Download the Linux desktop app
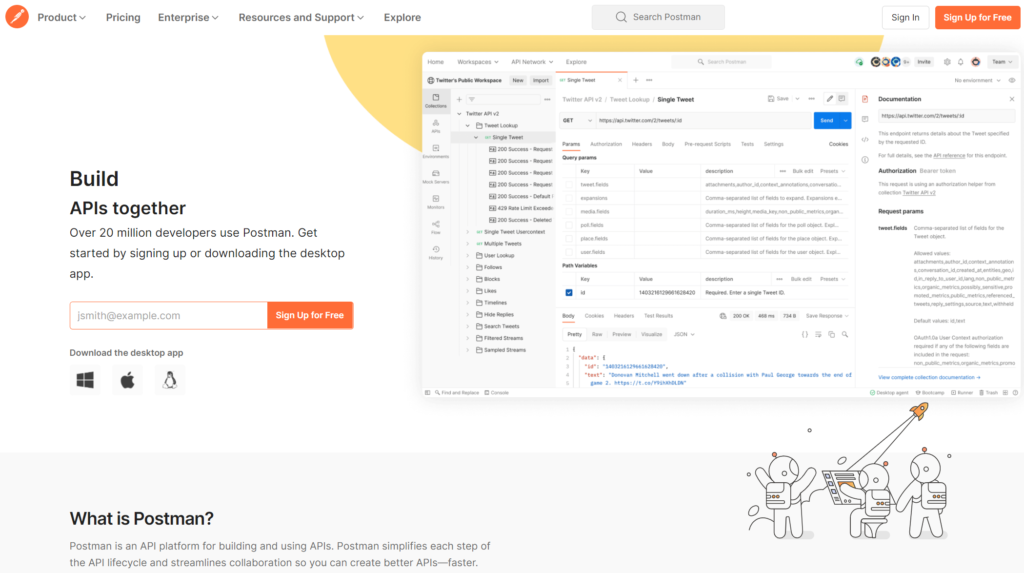 coord(170,380)
